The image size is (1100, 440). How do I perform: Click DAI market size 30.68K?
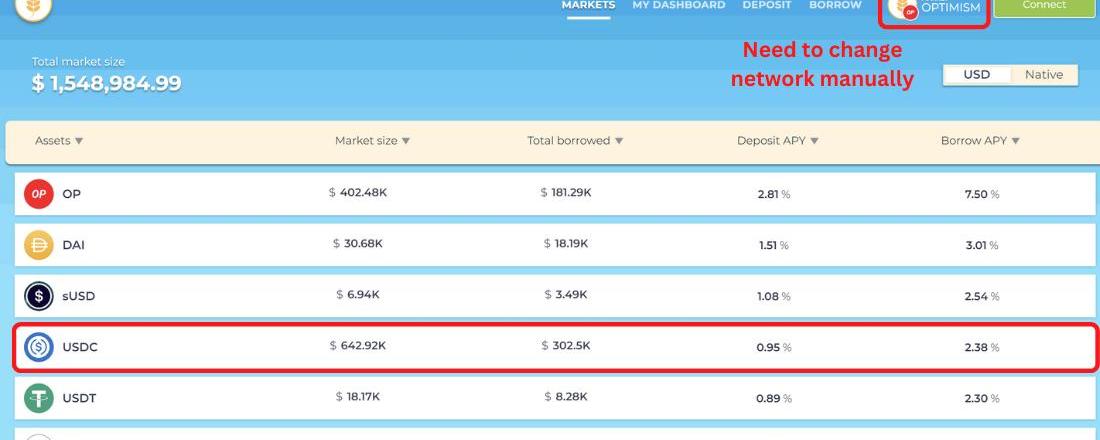[x=358, y=244]
